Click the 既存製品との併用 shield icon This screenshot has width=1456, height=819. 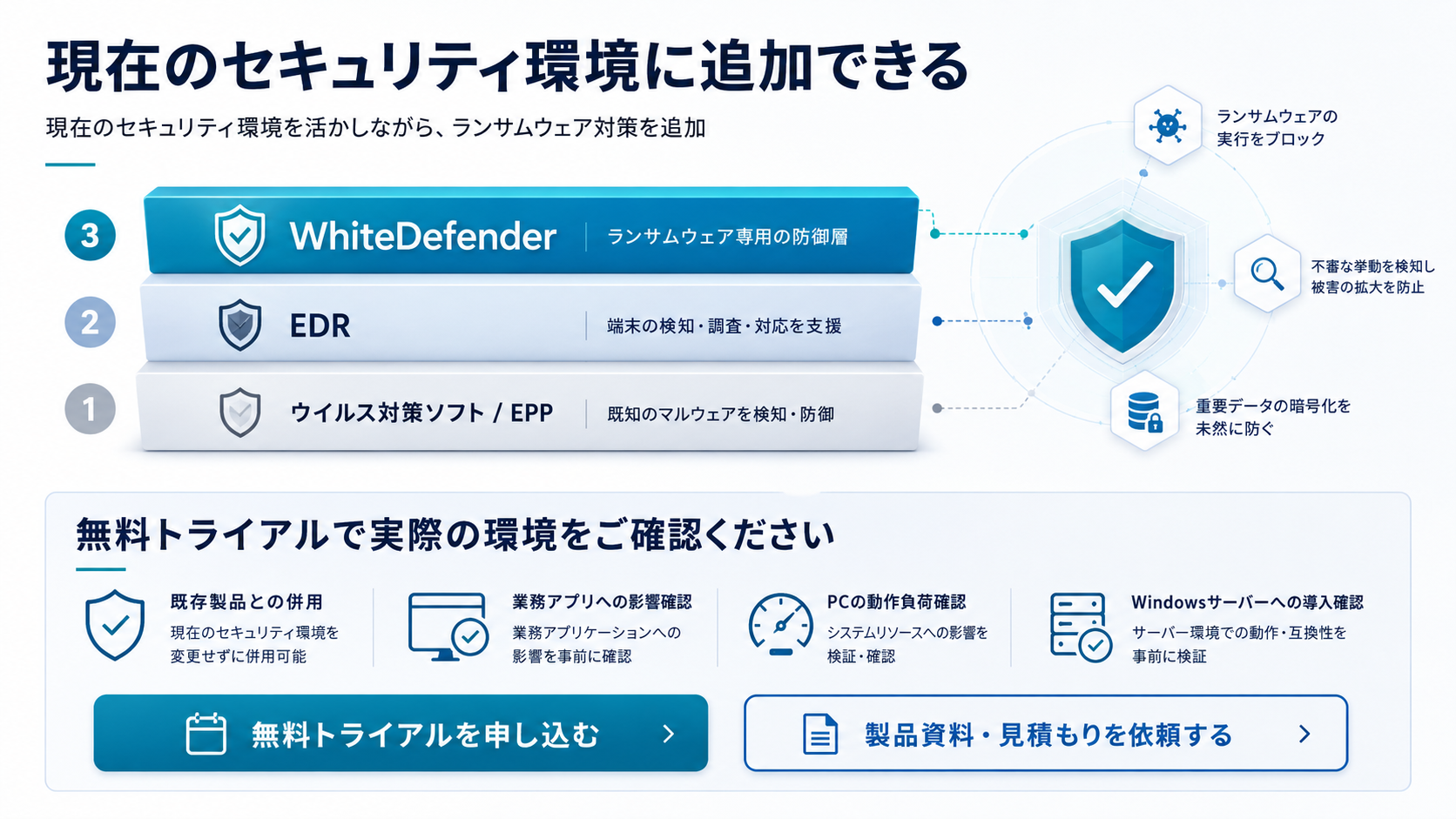tap(115, 625)
